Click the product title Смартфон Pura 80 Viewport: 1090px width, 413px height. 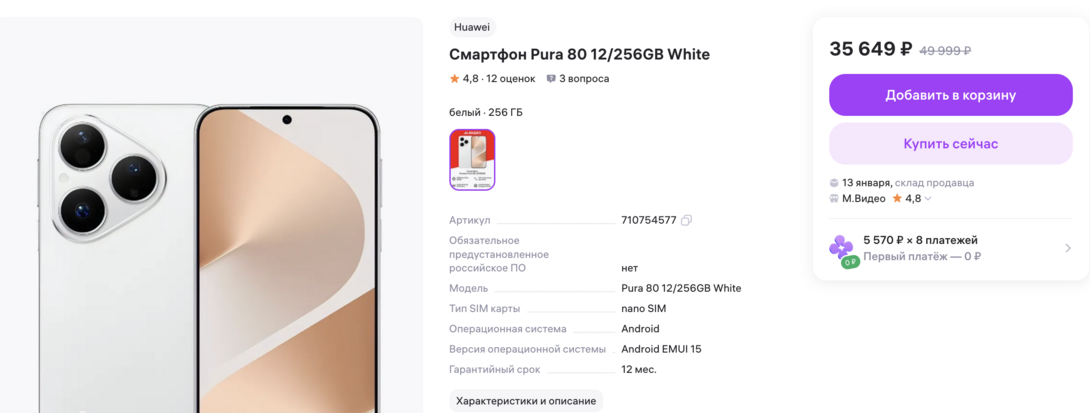[x=579, y=54]
